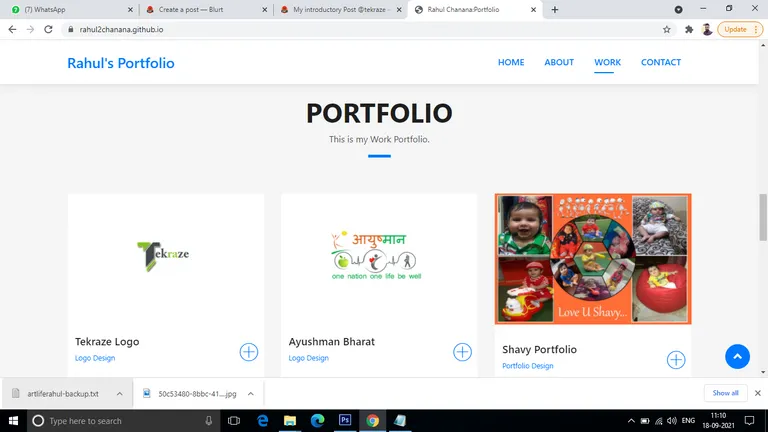
Task: Open the Shavy baby collage image
Action: (593, 259)
